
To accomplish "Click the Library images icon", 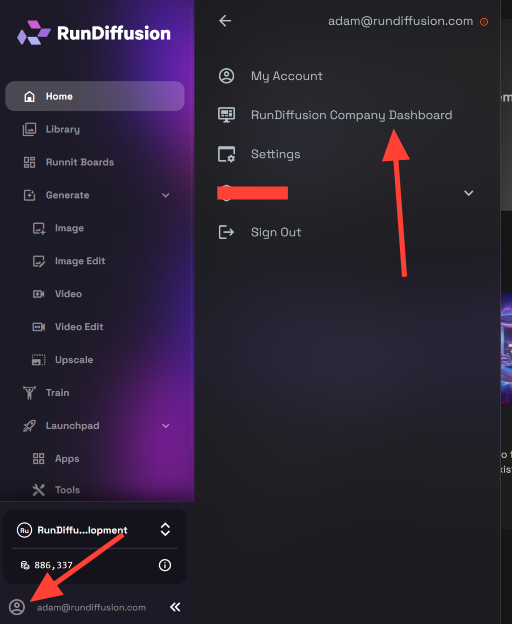I will pyautogui.click(x=29, y=129).
